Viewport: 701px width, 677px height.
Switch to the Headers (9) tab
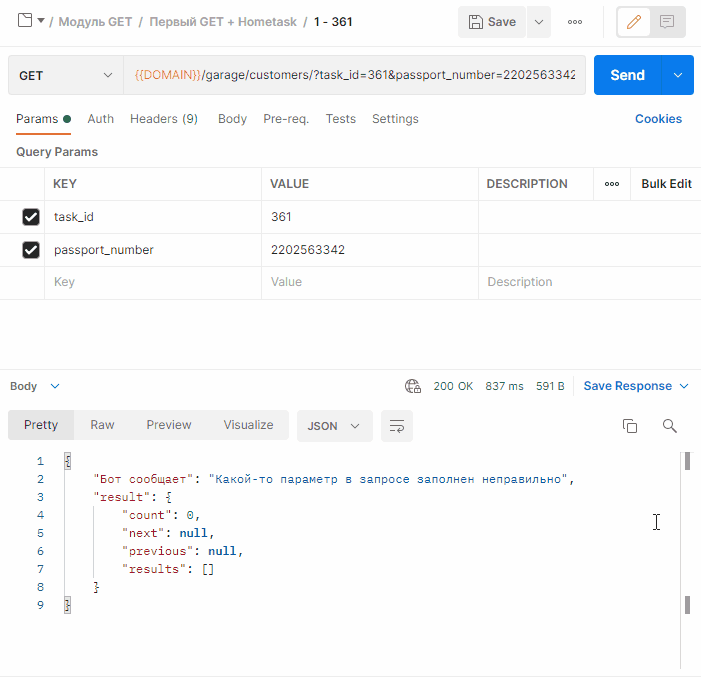(x=163, y=119)
